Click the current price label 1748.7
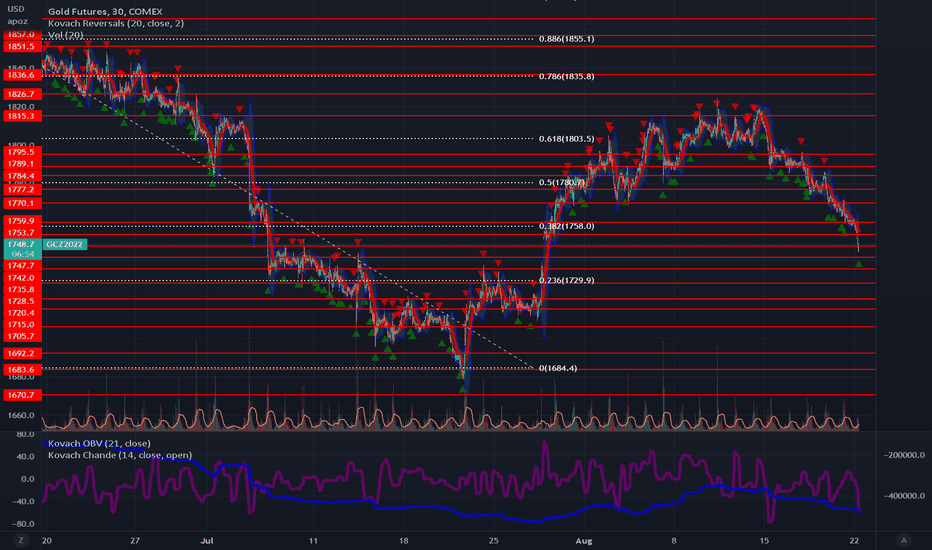Image resolution: width=932 pixels, height=550 pixels. click(x=23, y=244)
